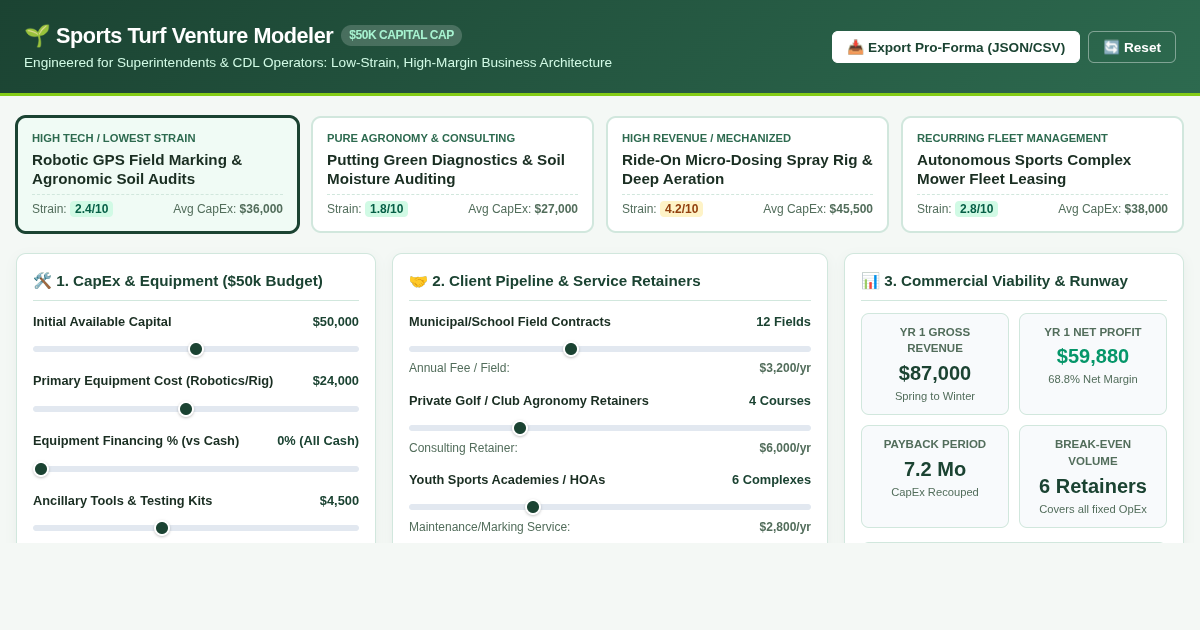Click the handshake icon beside Client Pipeline

click(x=418, y=281)
